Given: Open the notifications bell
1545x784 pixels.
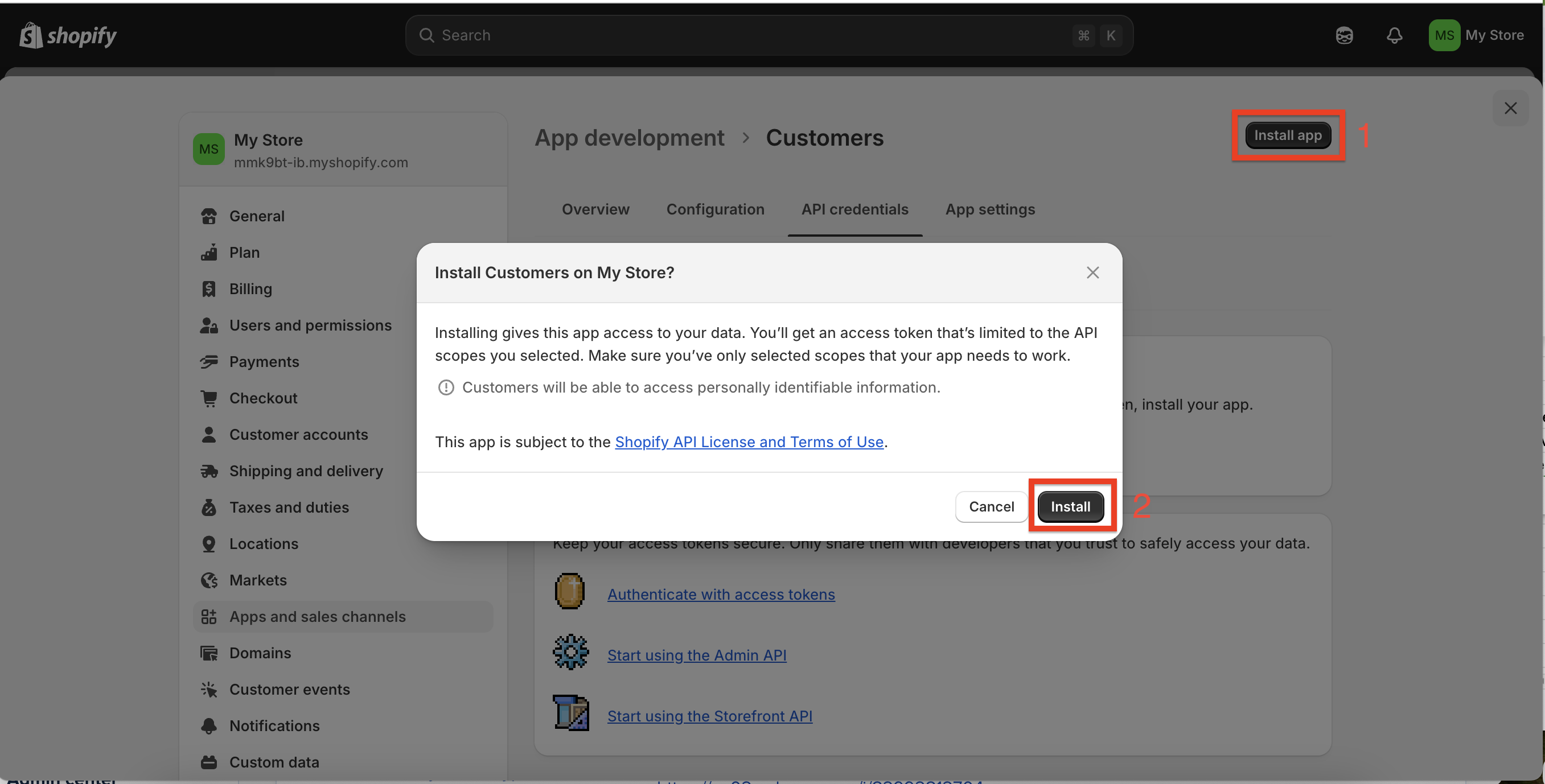Looking at the screenshot, I should (1394, 35).
